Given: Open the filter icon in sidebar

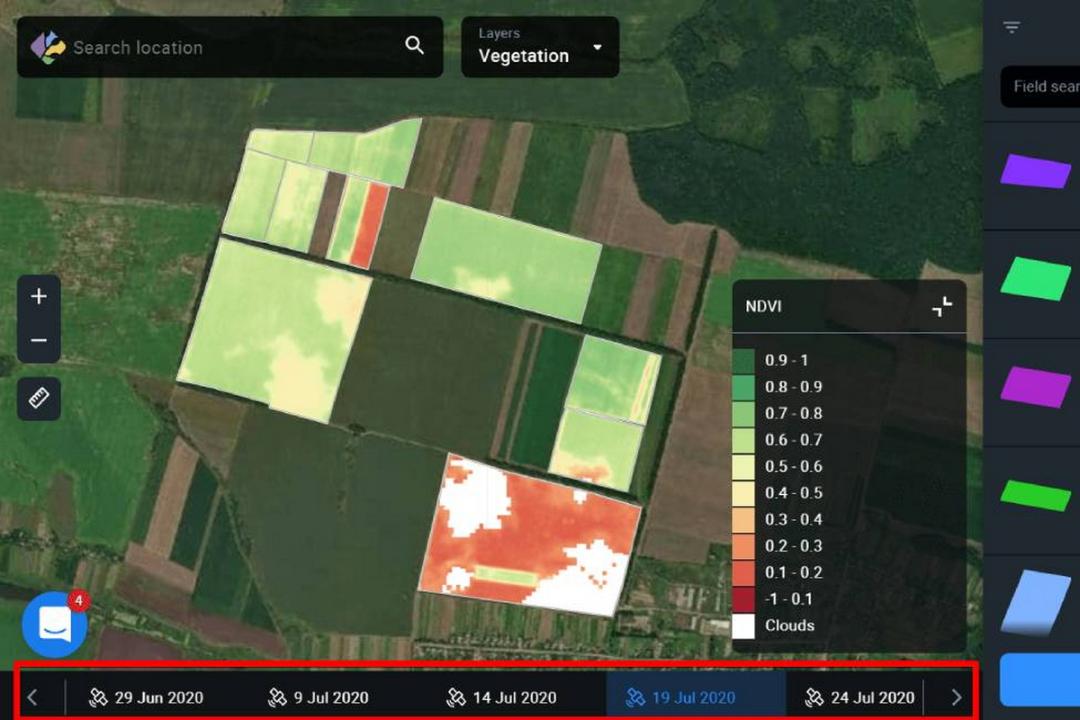Looking at the screenshot, I should 1011,28.
